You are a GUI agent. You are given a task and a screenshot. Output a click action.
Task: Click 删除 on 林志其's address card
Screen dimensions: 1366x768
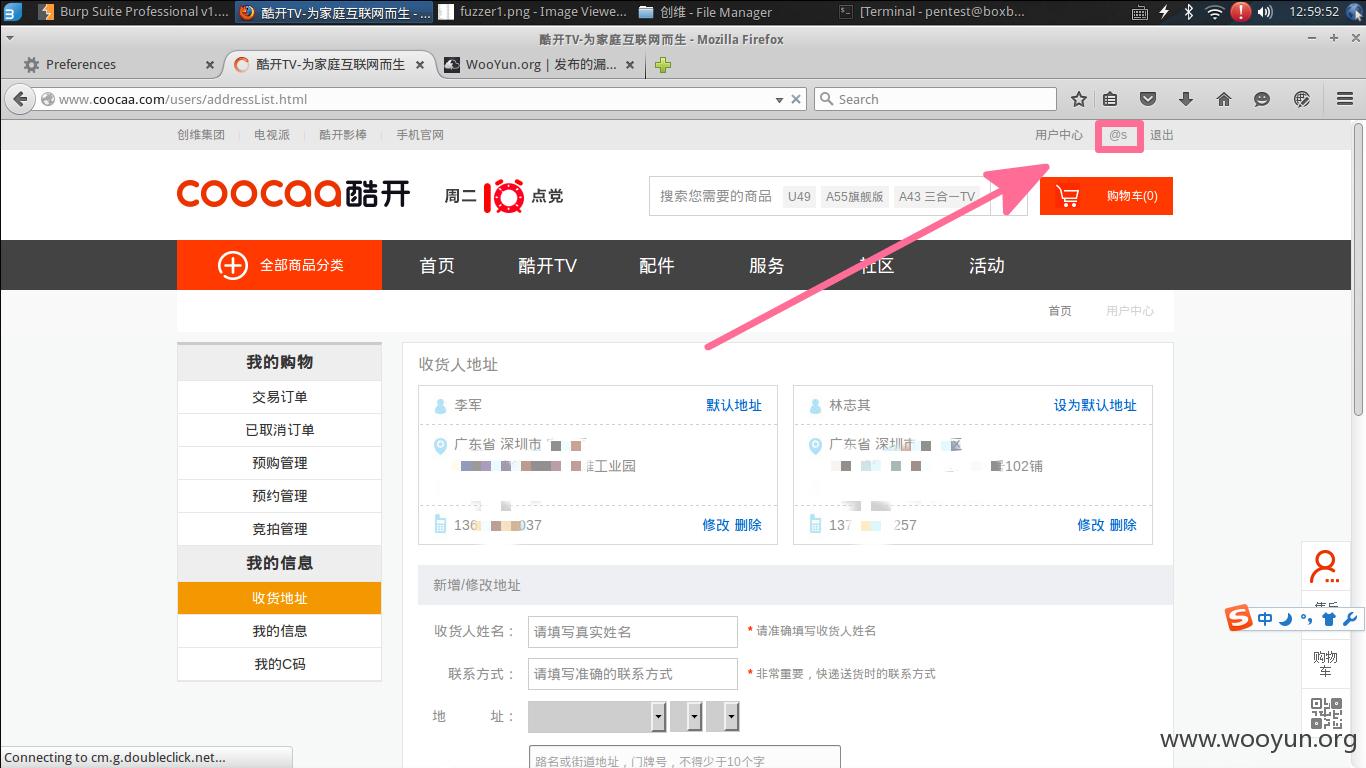pos(1123,525)
